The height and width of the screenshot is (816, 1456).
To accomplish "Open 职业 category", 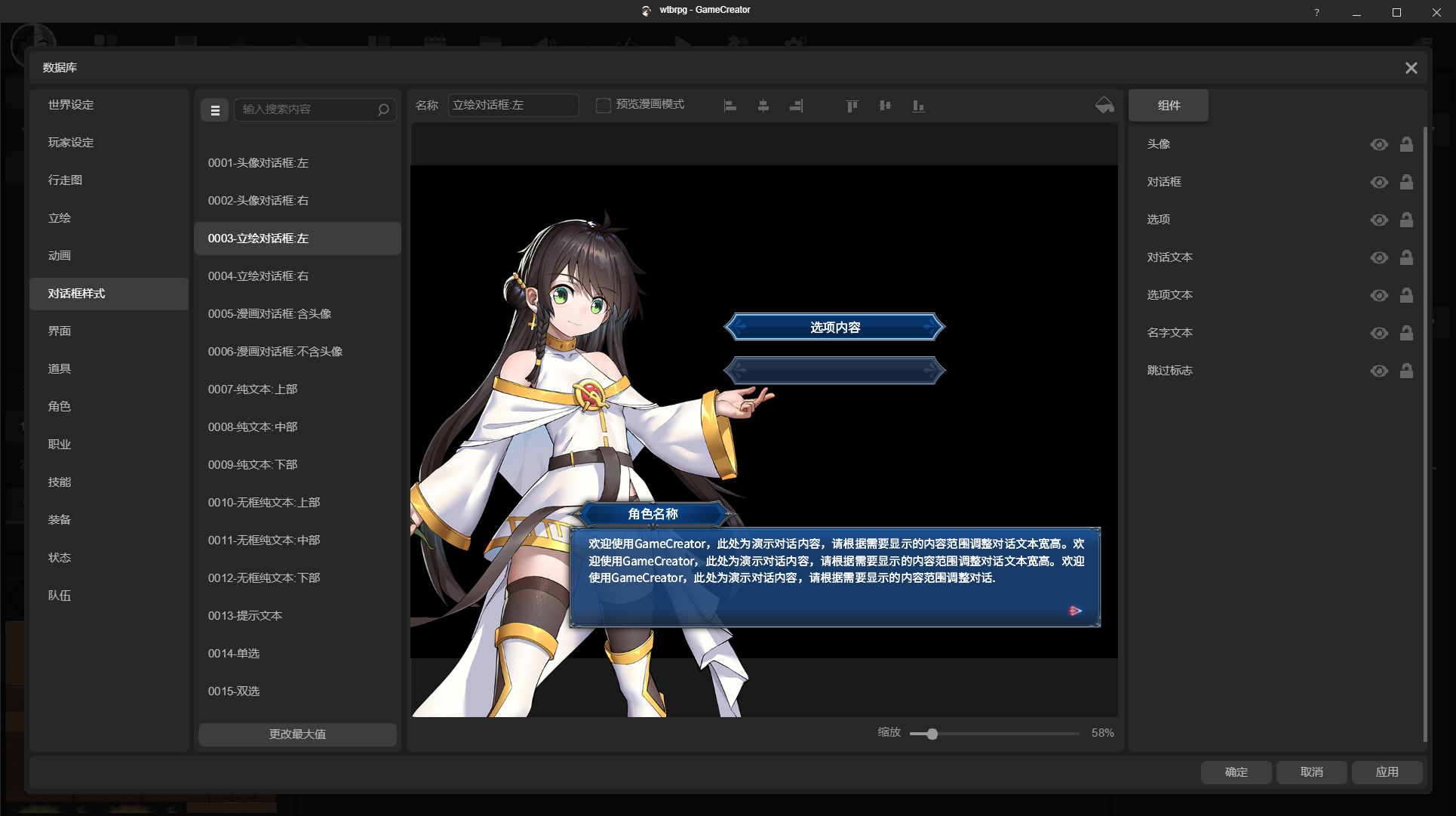I will [x=109, y=445].
